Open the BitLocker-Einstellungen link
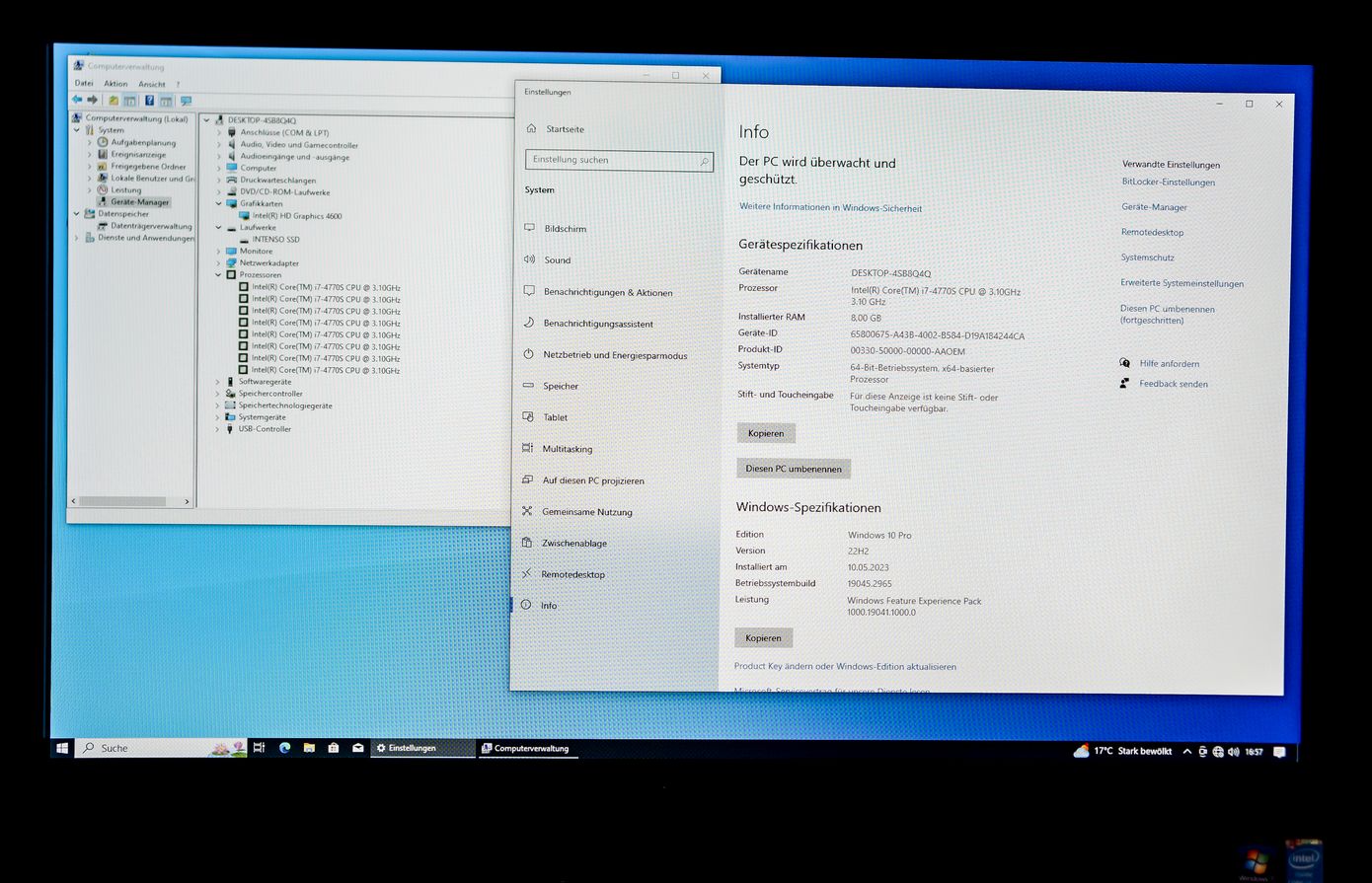The width and height of the screenshot is (1372, 883). pyautogui.click(x=1169, y=182)
